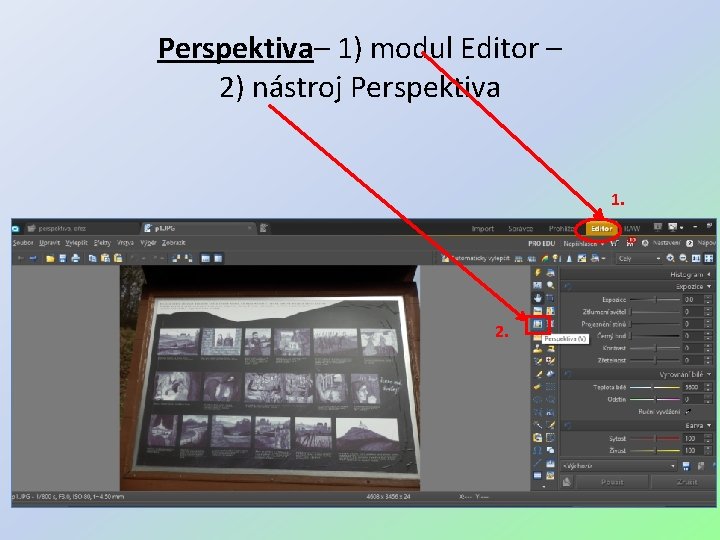Select the lightning quick-edit tool
Image resolution: width=720 pixels, height=540 pixels.
537,273
